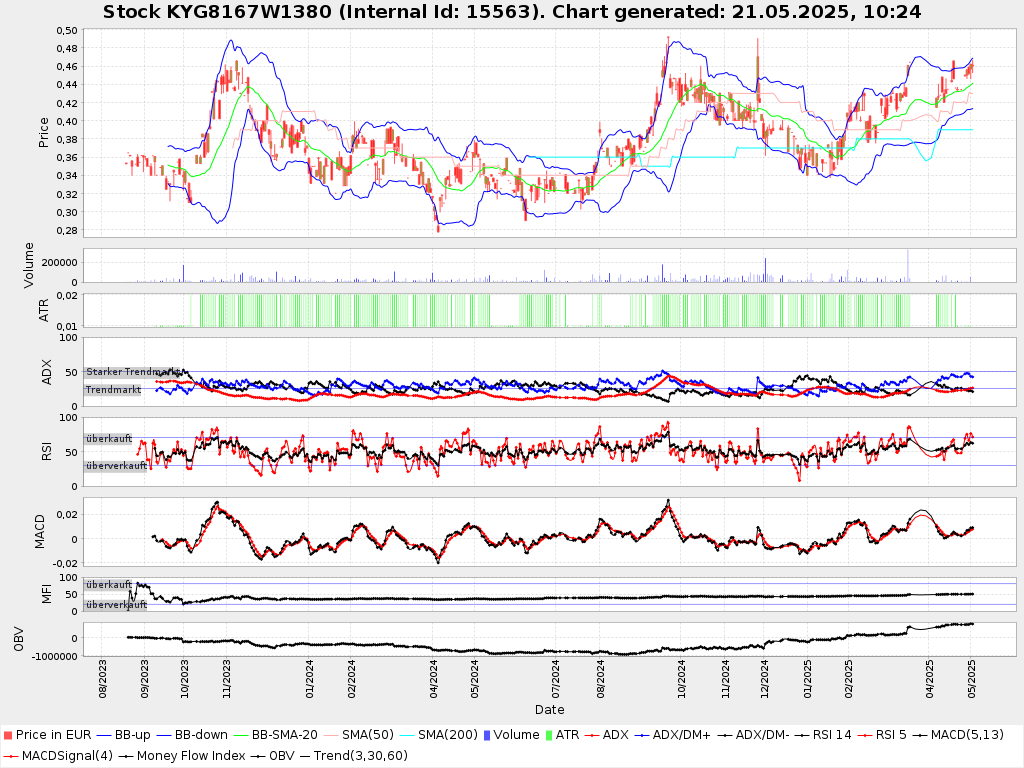The width and height of the screenshot is (1024, 768).
Task: Click the RSI 14 legend label
Action: tap(832, 735)
